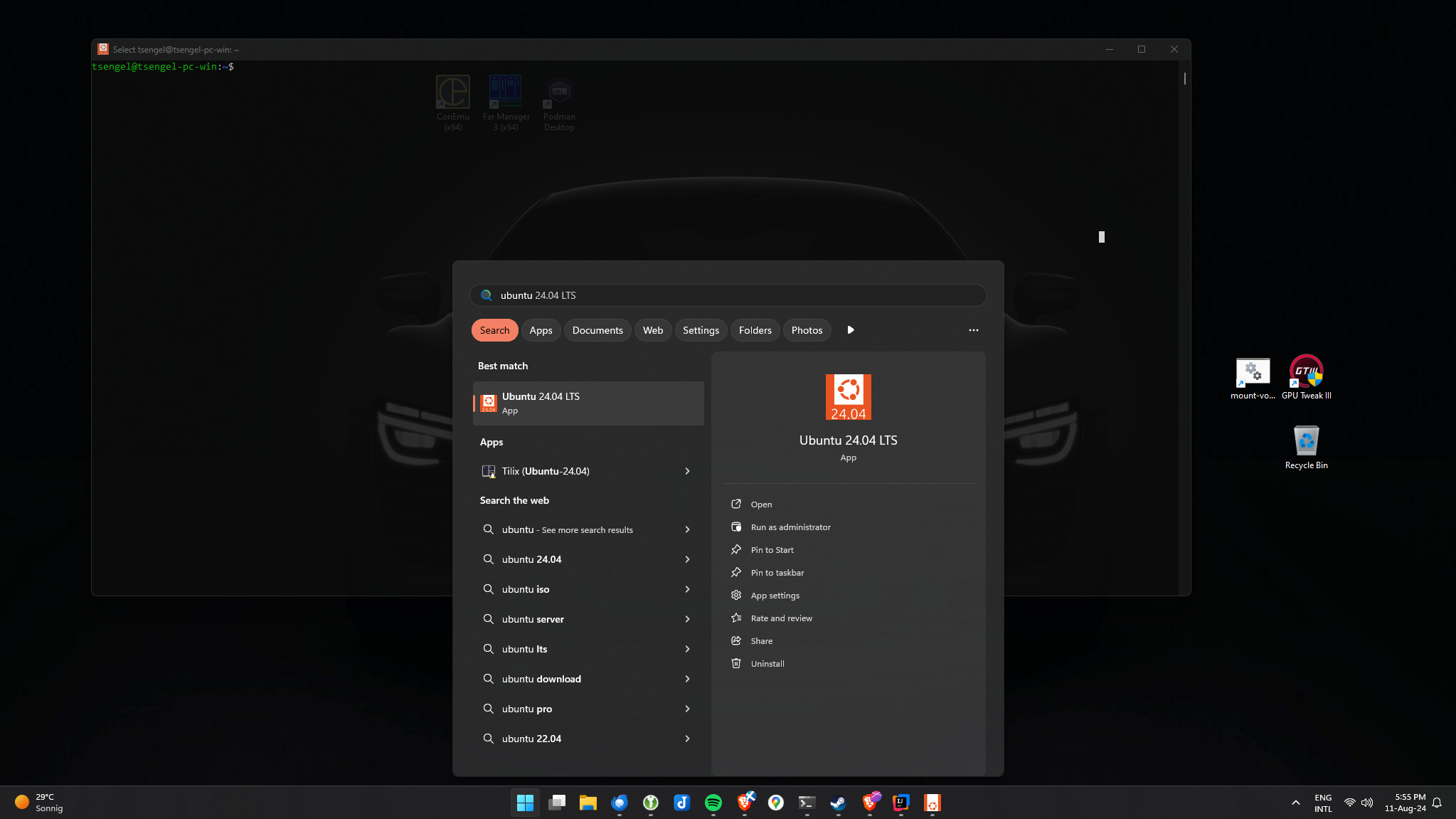
Task: Open Brave with the purple globe badge
Action: (870, 803)
